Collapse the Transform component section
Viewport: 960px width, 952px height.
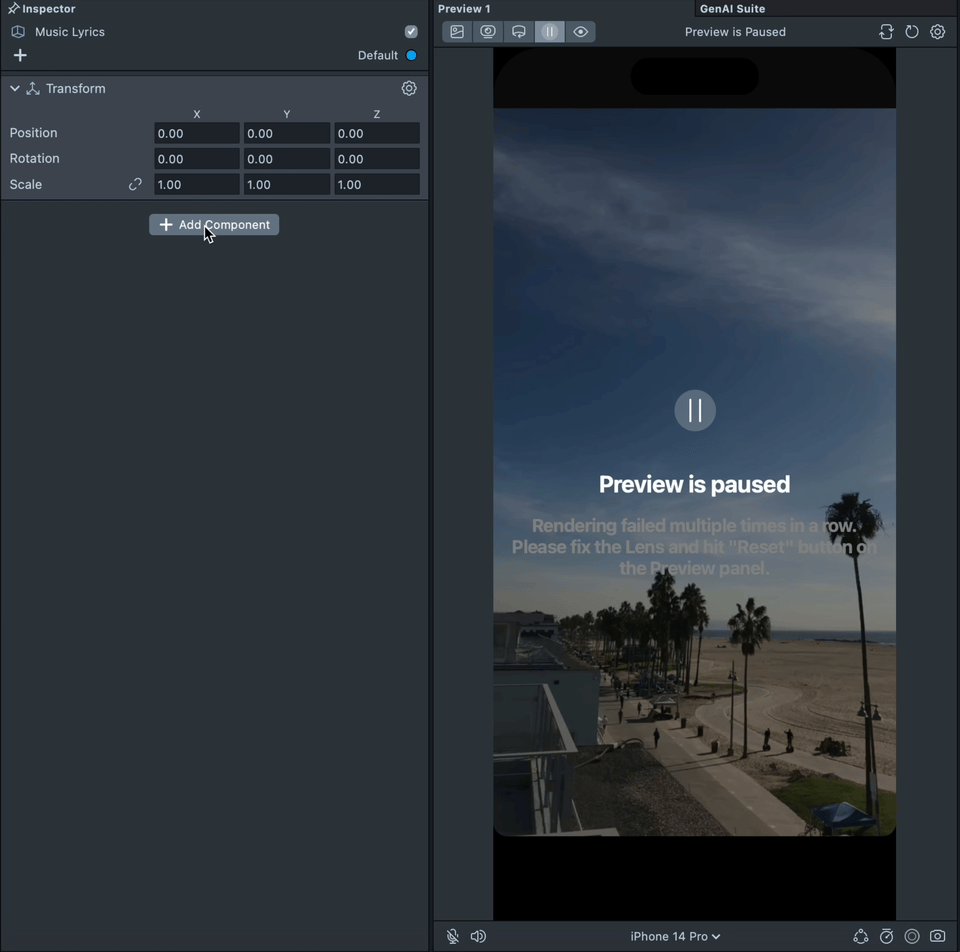tap(15, 89)
